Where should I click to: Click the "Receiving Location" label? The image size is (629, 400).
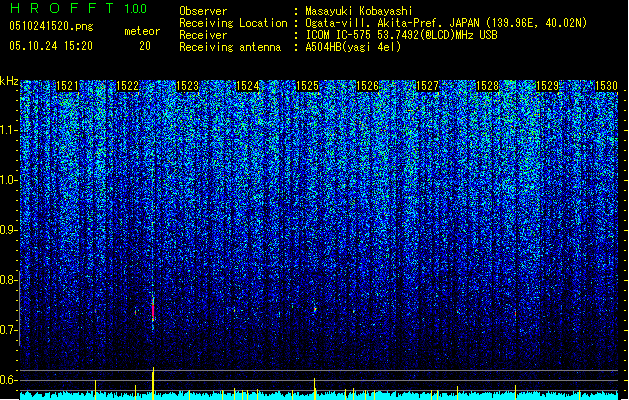(233, 23)
